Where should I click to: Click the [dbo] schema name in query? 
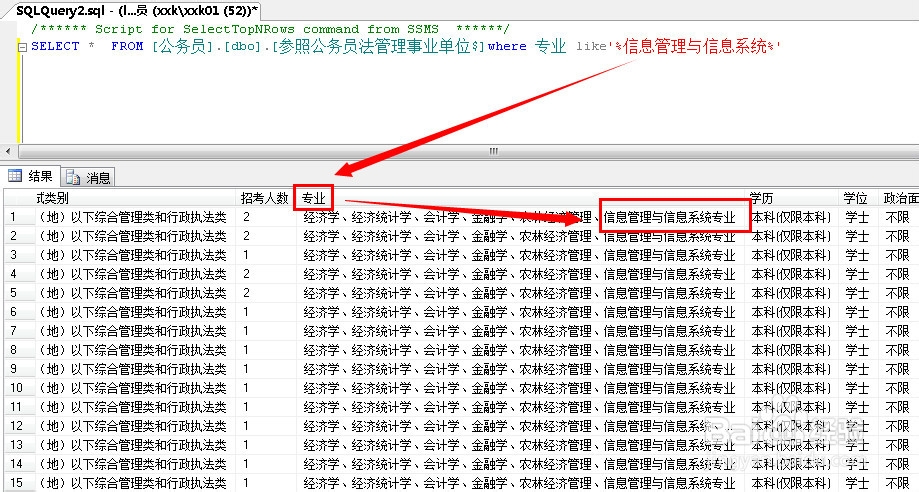pos(242,46)
